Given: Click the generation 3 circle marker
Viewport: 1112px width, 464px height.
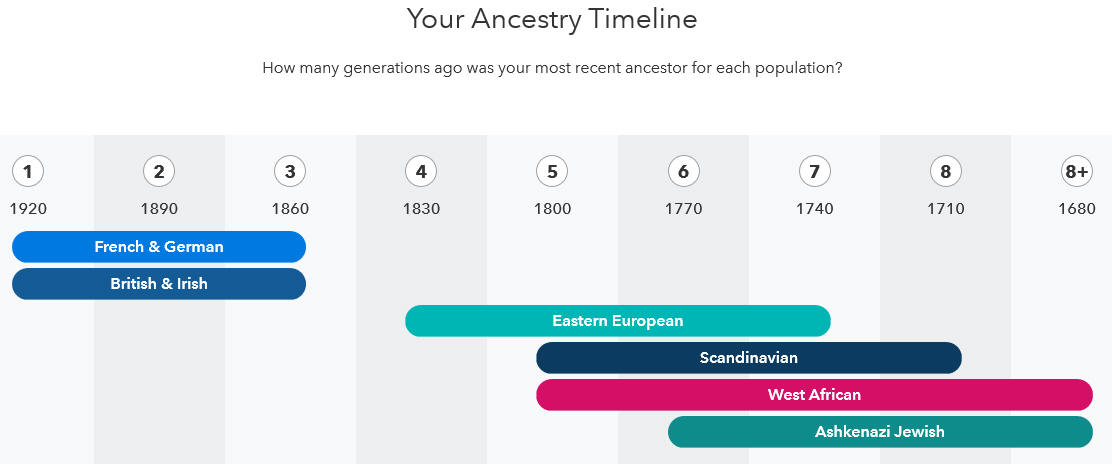Looking at the screenshot, I should [x=290, y=172].
